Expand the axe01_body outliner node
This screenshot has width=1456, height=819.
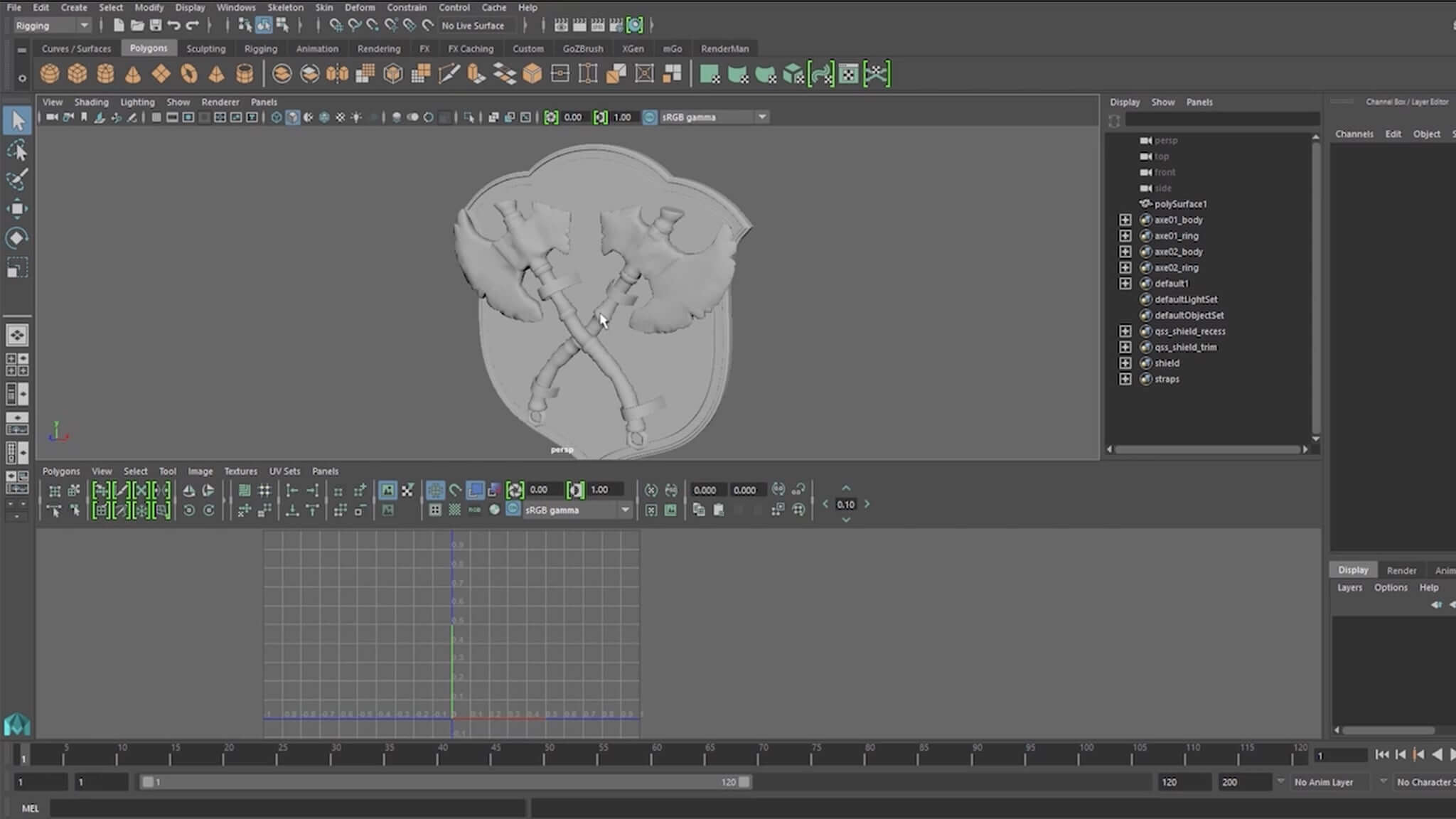(1125, 220)
